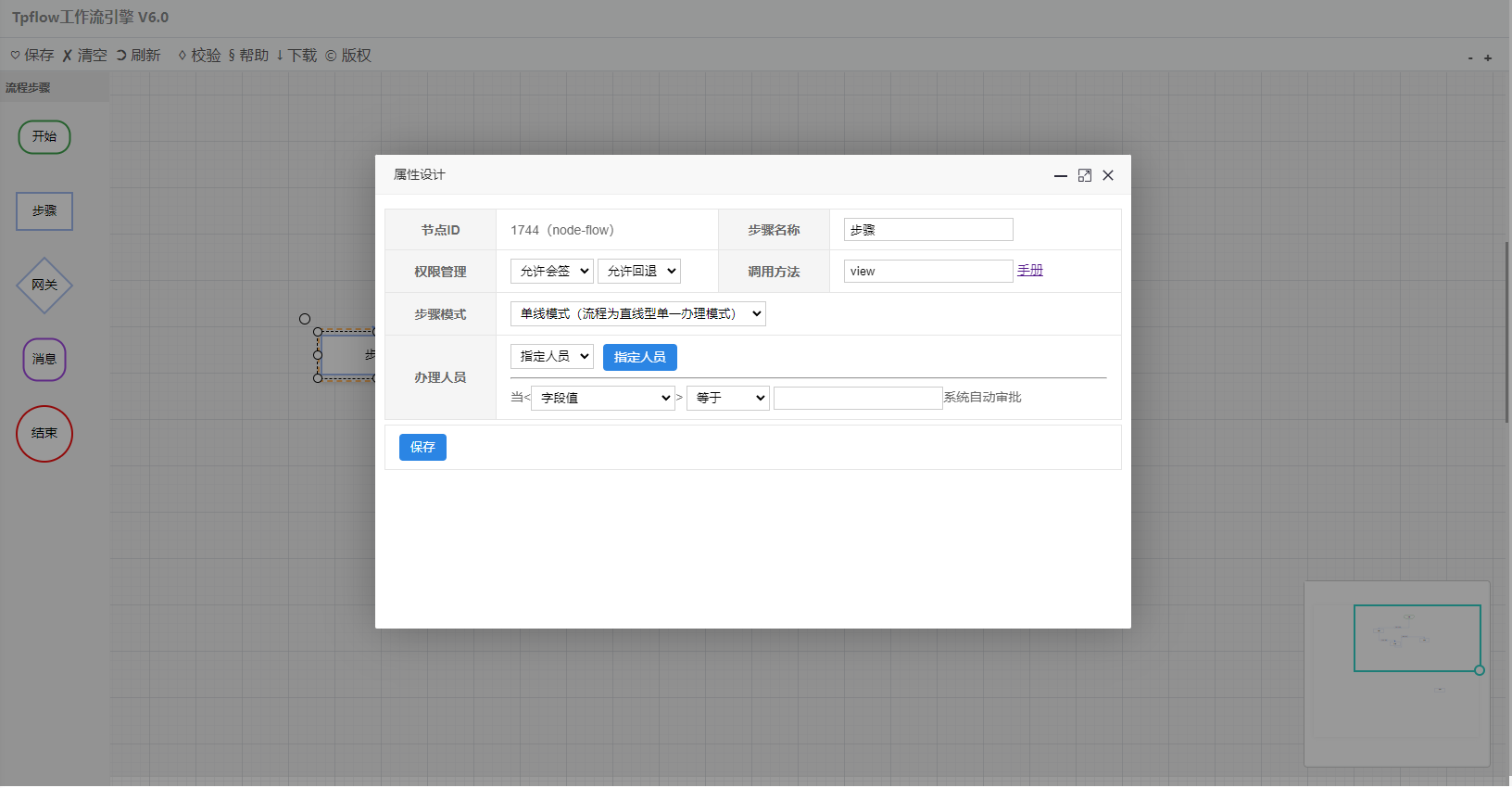Open the 手册 manual link
The width and height of the screenshot is (1512, 788).
click(x=1030, y=271)
